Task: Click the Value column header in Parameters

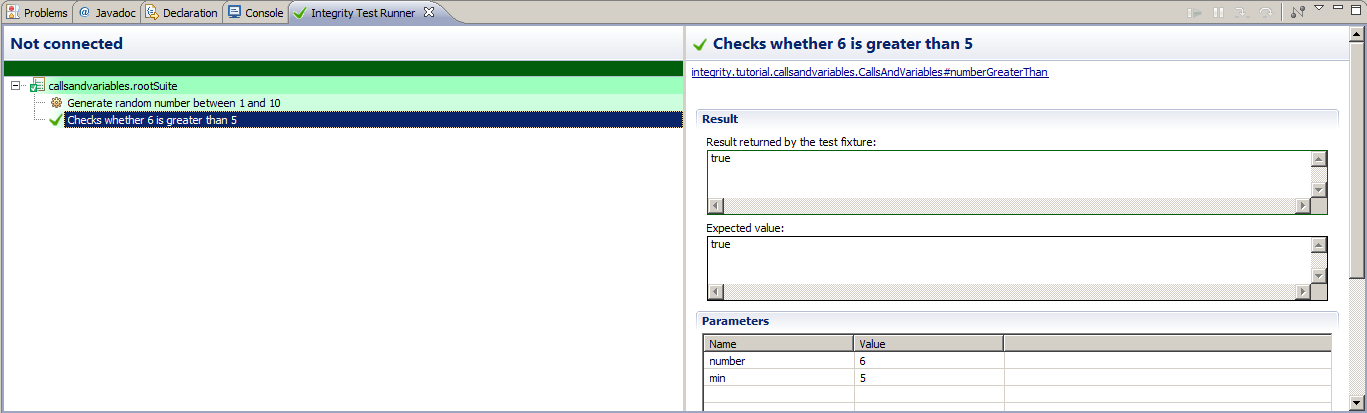Action: click(x=927, y=344)
